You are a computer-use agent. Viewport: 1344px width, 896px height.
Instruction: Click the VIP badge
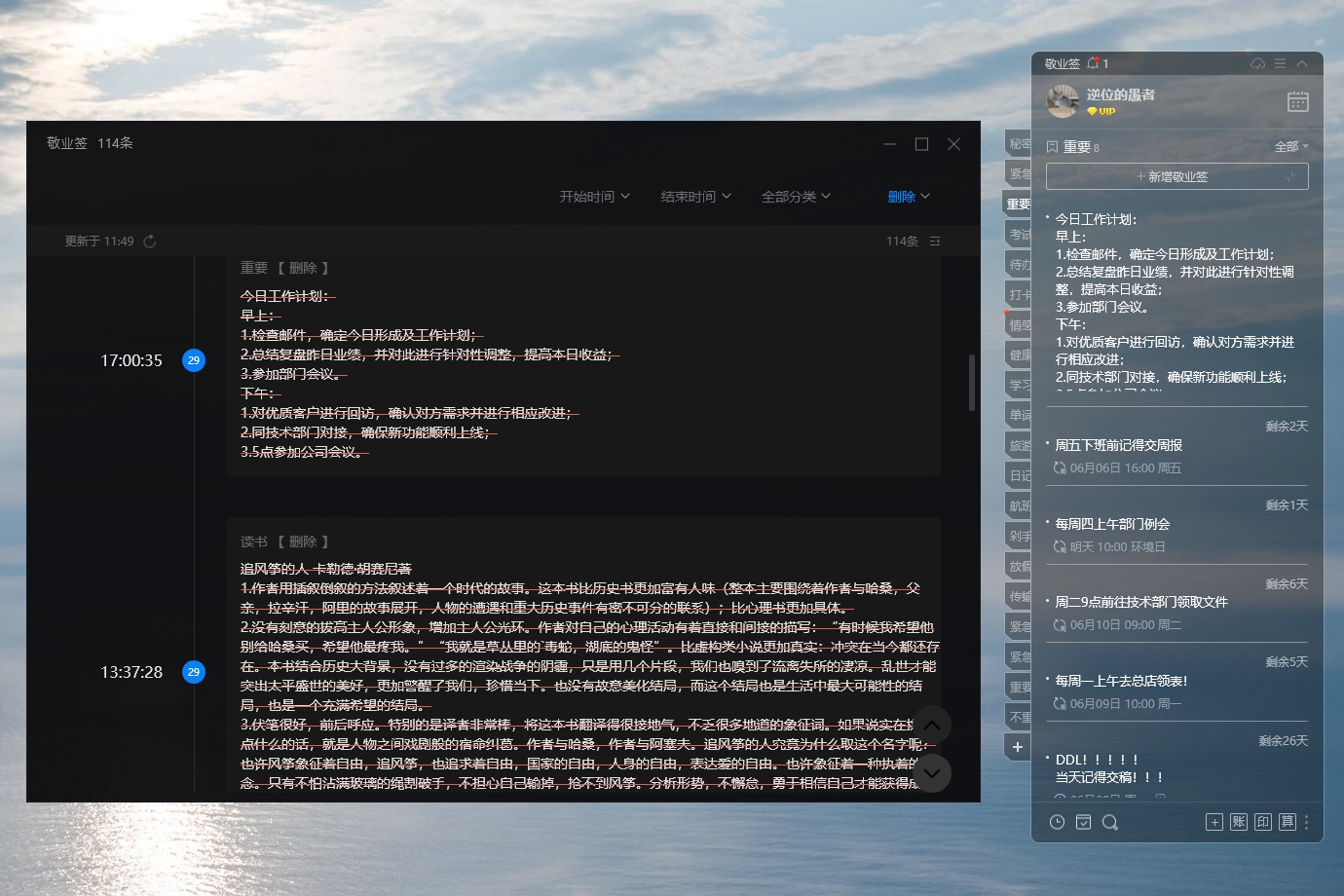point(1101,111)
